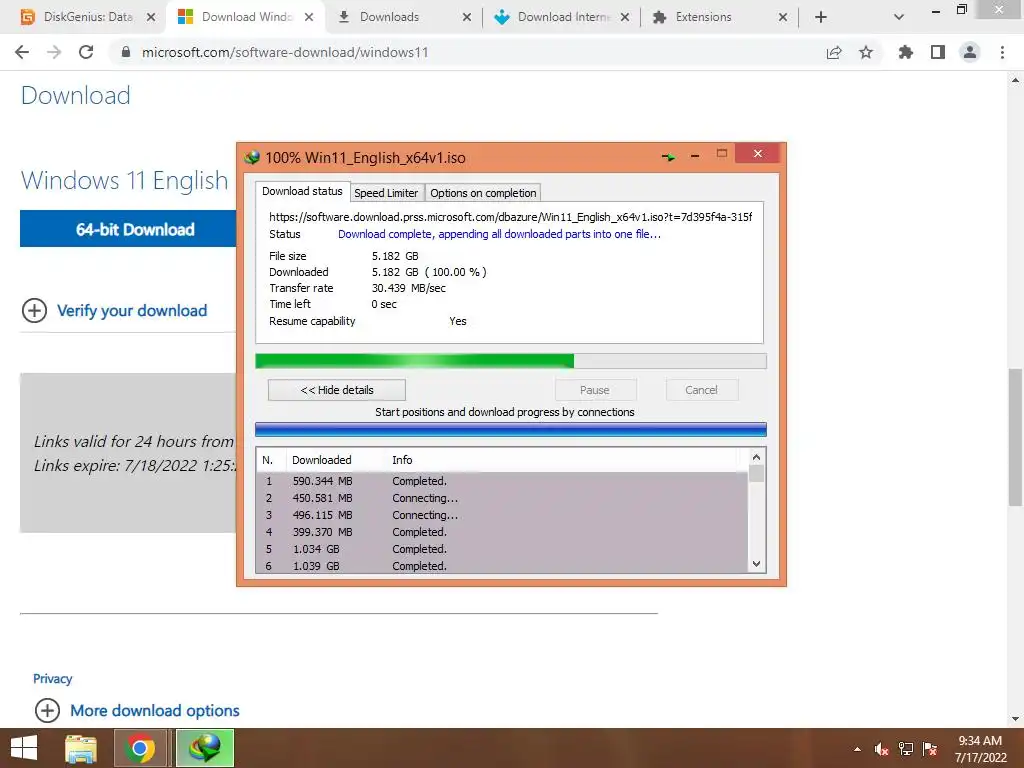
Task: Open the Privacy link
Action: coord(52,679)
